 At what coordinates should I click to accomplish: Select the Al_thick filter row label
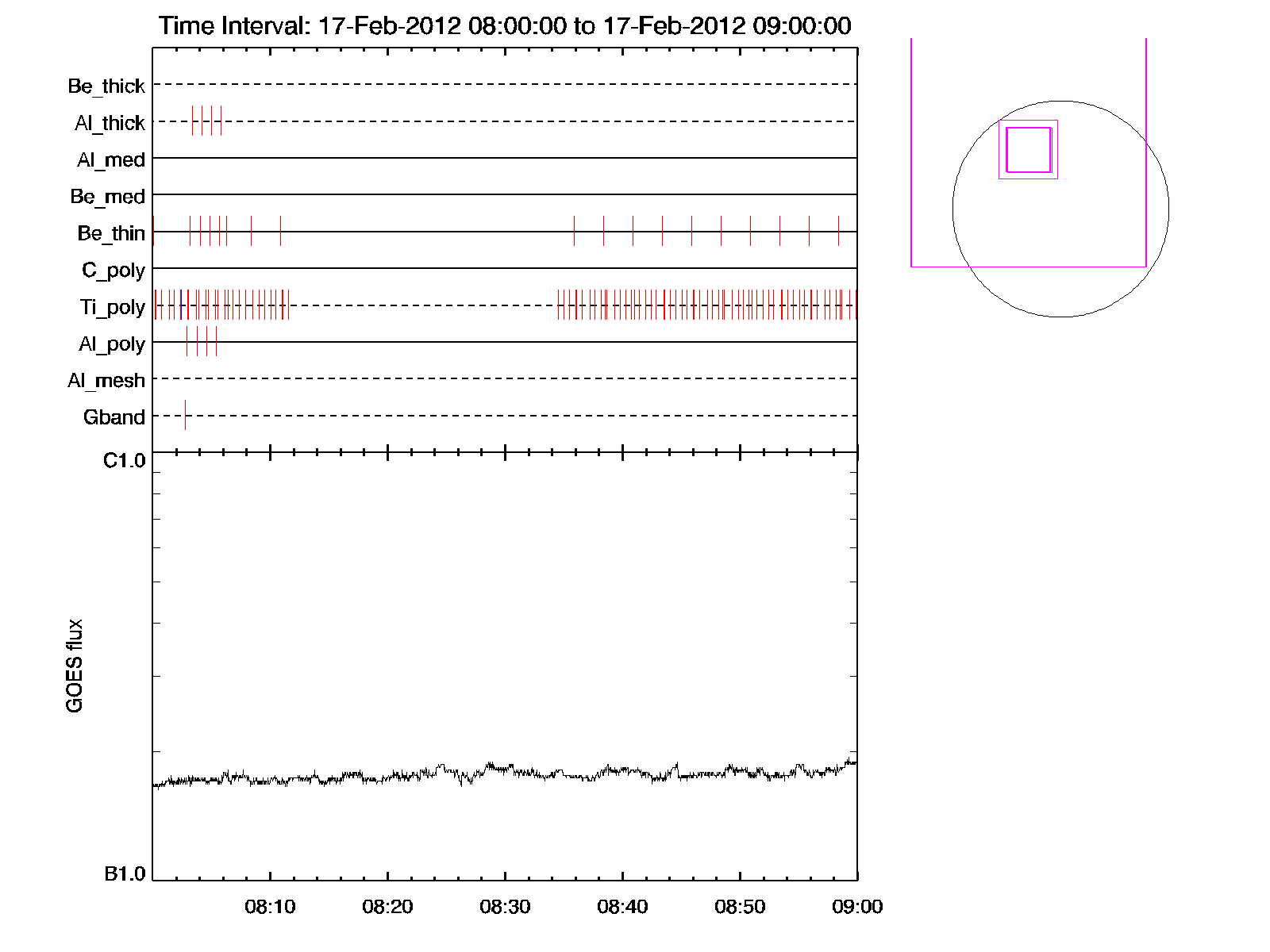coord(110,123)
